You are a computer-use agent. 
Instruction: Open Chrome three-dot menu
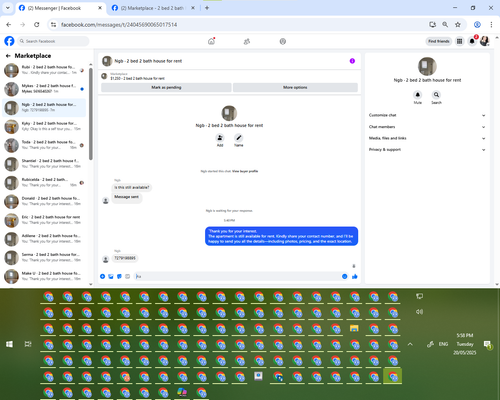pos(491,25)
